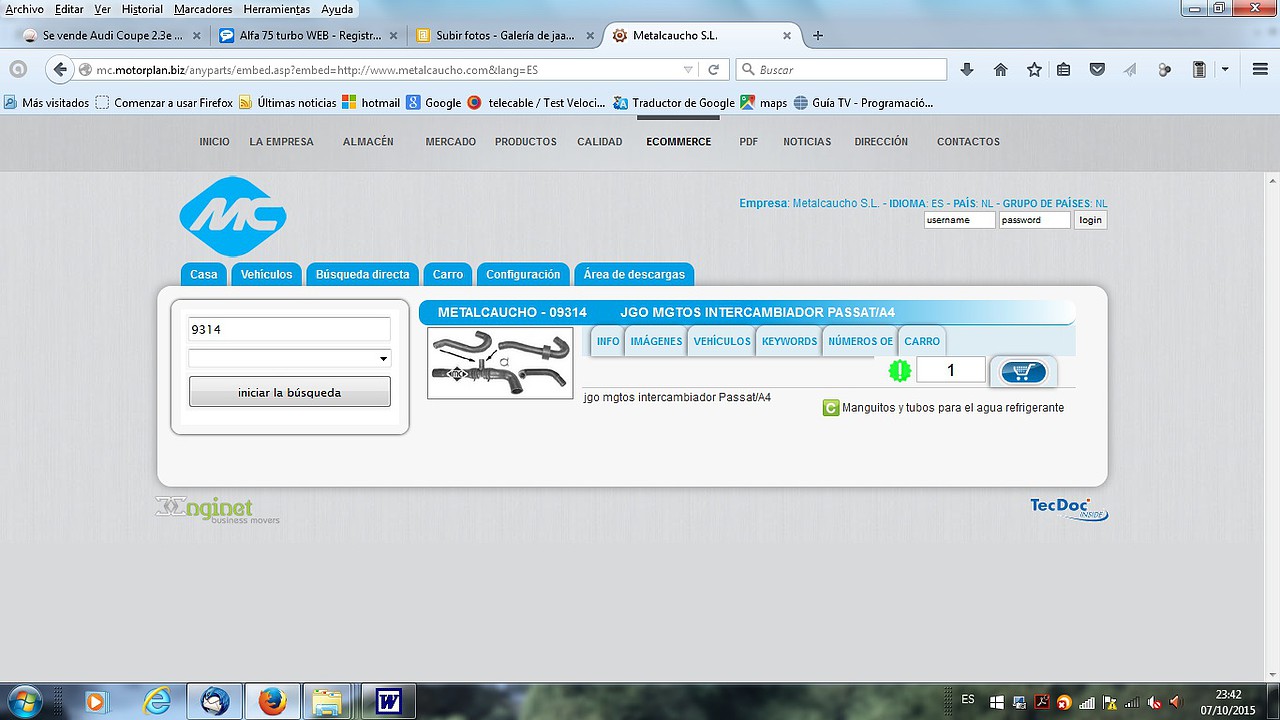Select the Configuración tab

click(523, 274)
